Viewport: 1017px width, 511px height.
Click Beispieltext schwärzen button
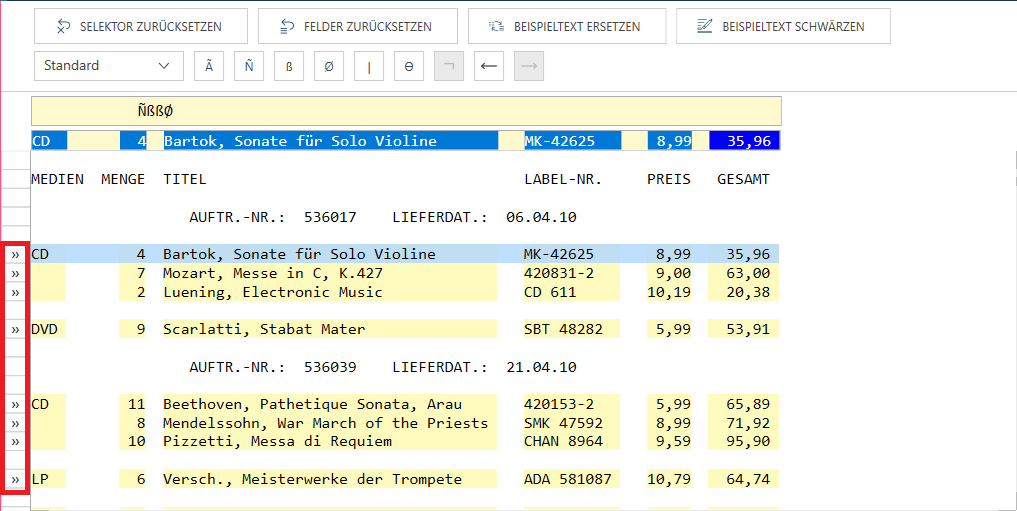coord(782,26)
